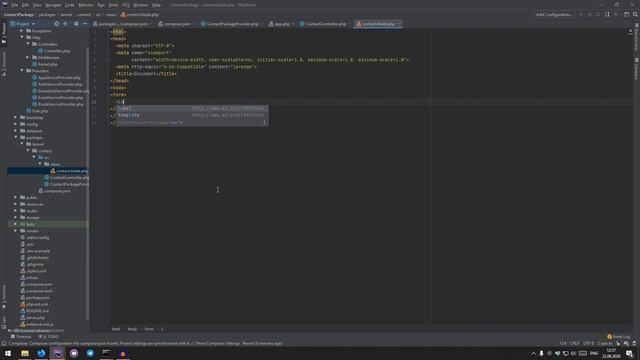Viewport: 640px width, 360px height.
Task: Click the tool windows toggle icon at bottom-left corner
Action: 4,343
